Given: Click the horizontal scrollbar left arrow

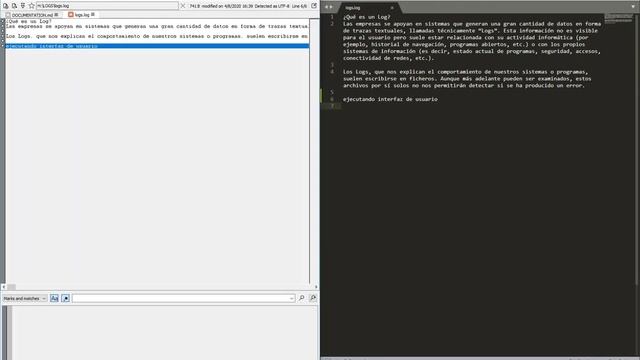Looking at the screenshot, I should pos(4,287).
